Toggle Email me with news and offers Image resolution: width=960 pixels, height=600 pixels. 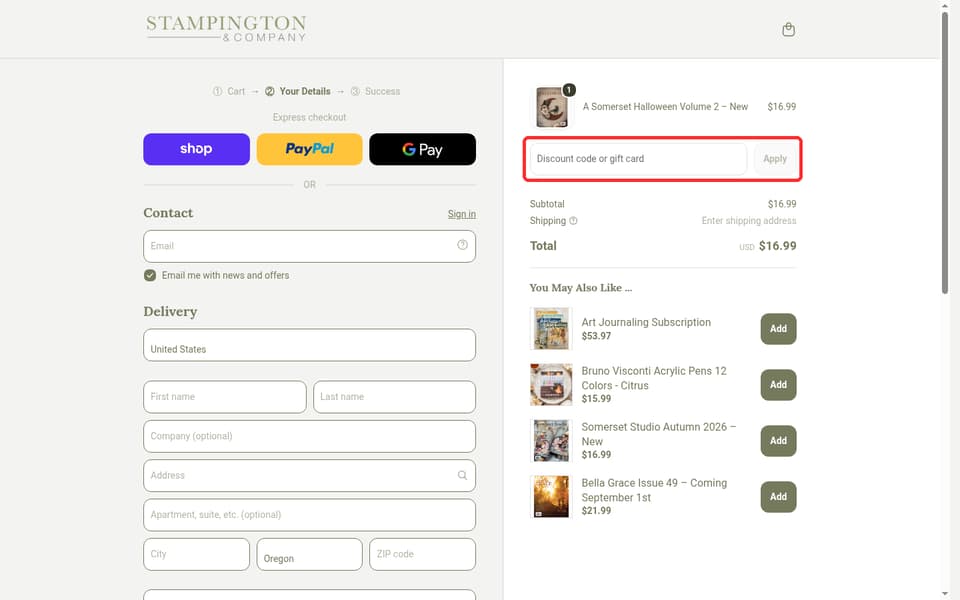150,276
